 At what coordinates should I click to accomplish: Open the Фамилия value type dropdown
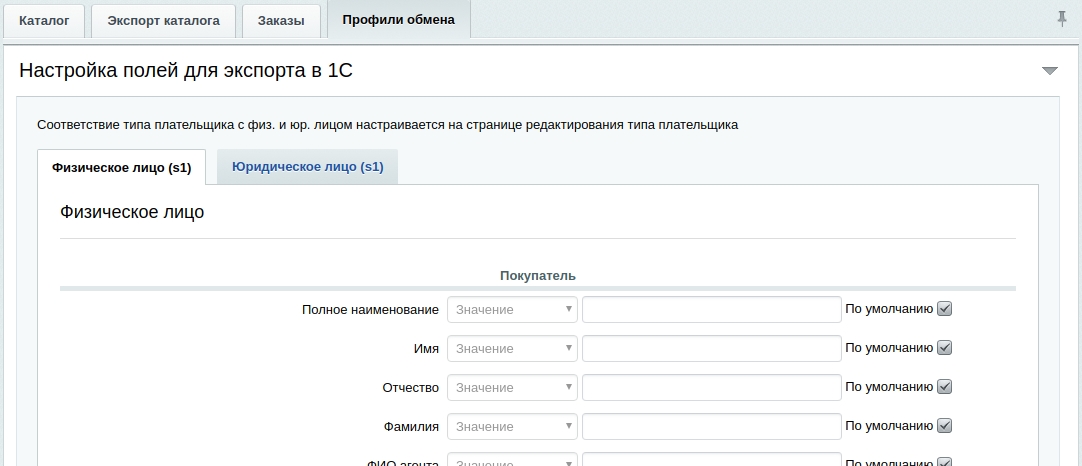coord(512,427)
